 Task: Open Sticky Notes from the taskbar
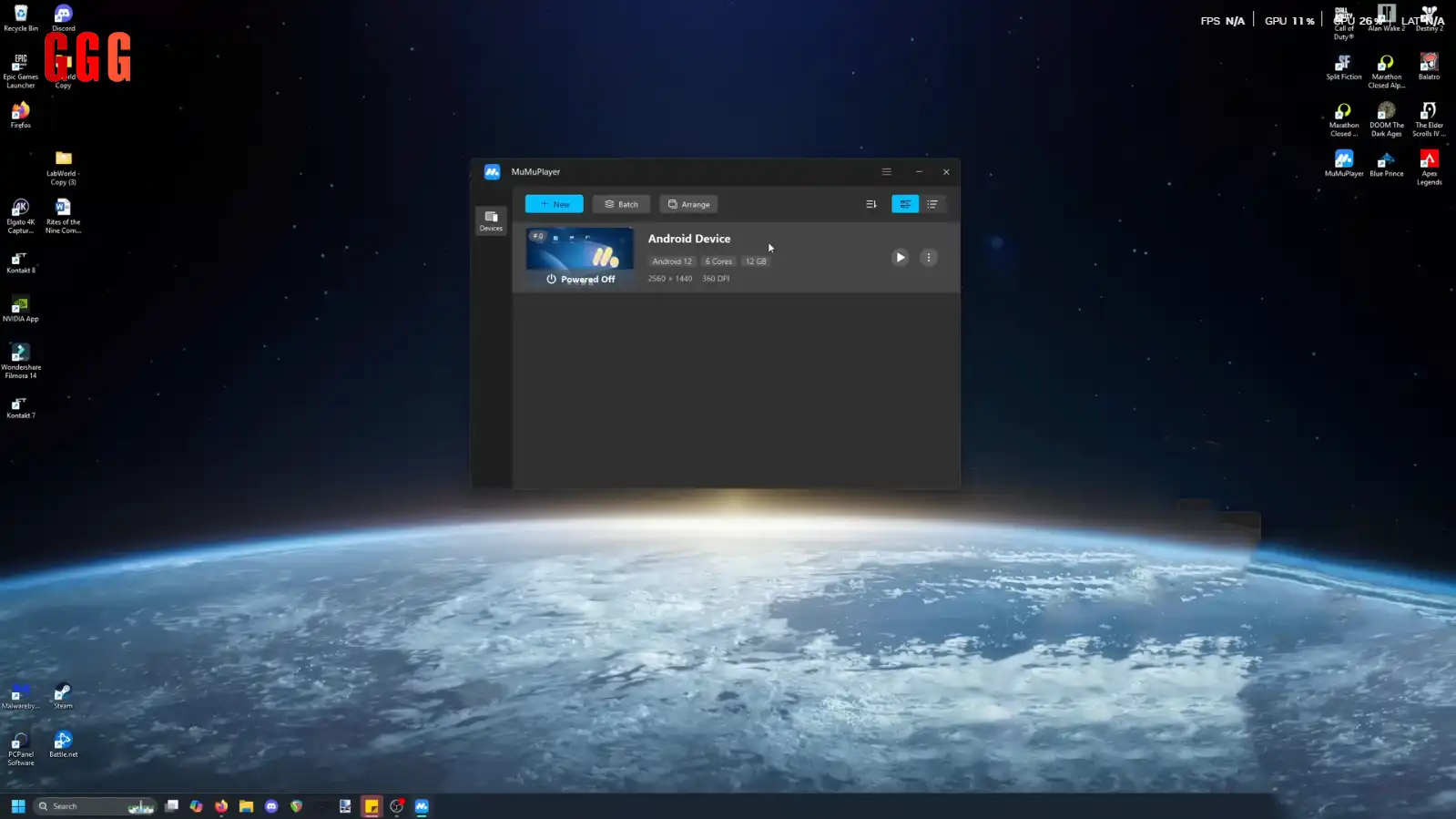click(x=372, y=806)
